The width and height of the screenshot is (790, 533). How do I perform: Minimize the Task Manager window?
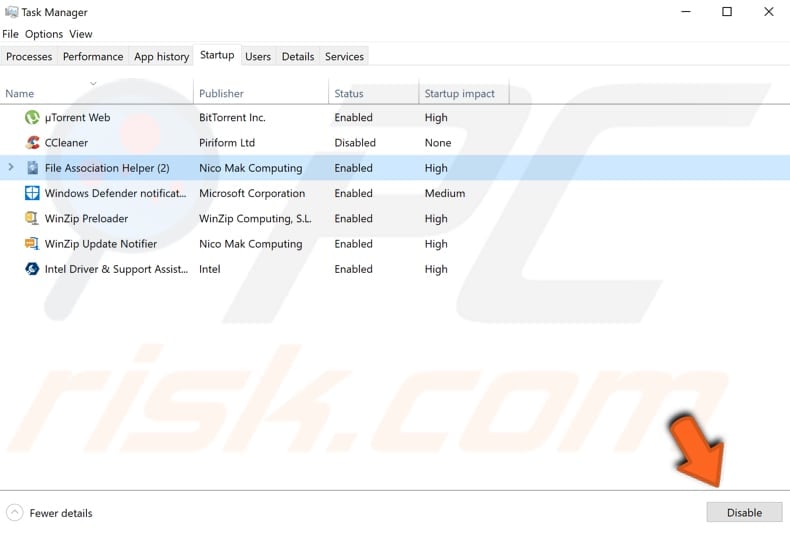[x=686, y=12]
